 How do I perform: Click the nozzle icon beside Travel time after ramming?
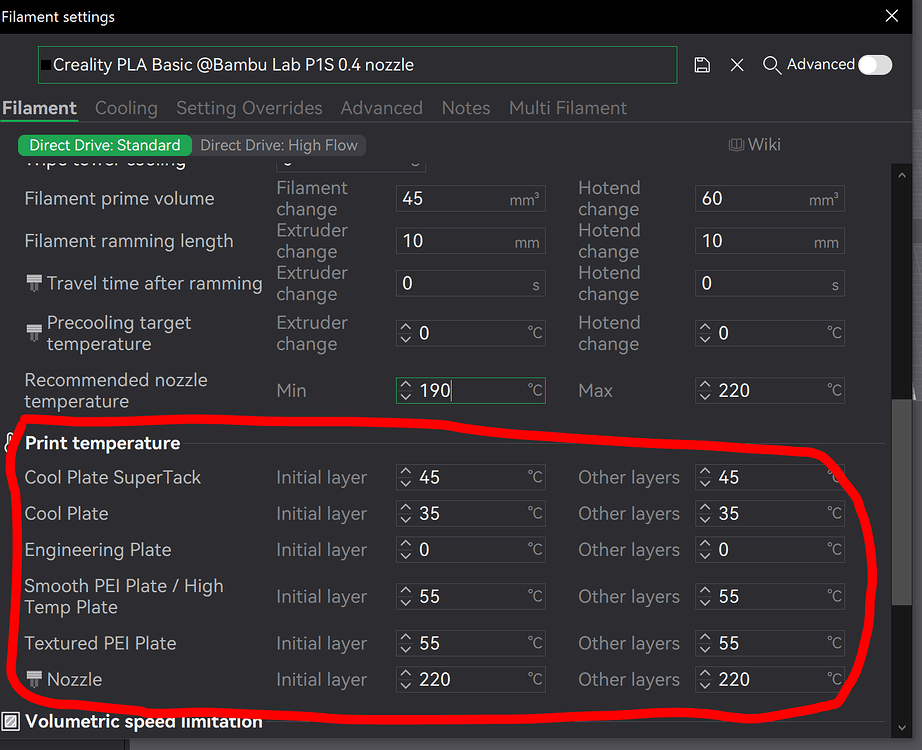pyautogui.click(x=34, y=283)
